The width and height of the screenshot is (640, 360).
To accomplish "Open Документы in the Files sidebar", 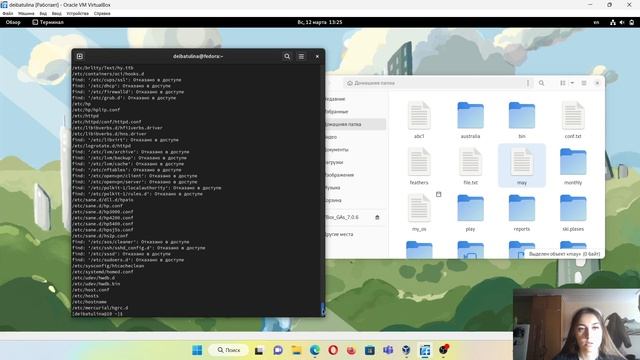I will coord(356,149).
